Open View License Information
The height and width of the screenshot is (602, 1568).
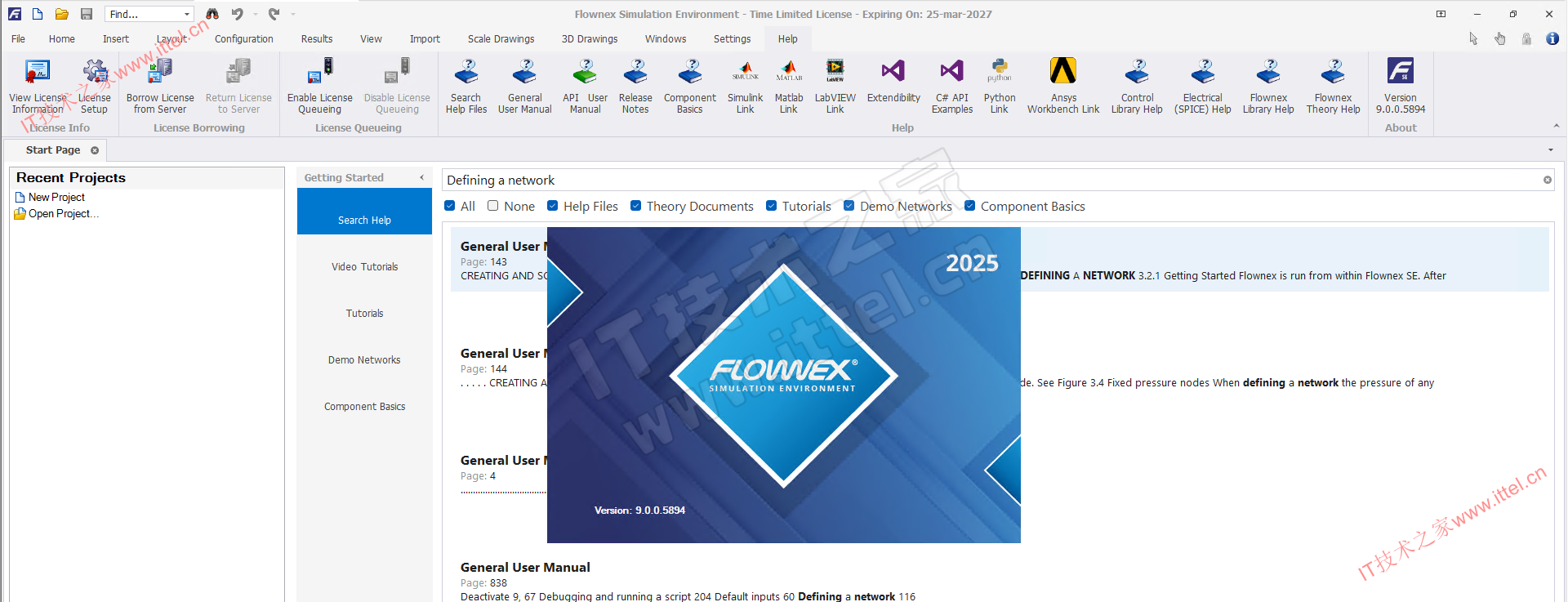click(x=38, y=86)
